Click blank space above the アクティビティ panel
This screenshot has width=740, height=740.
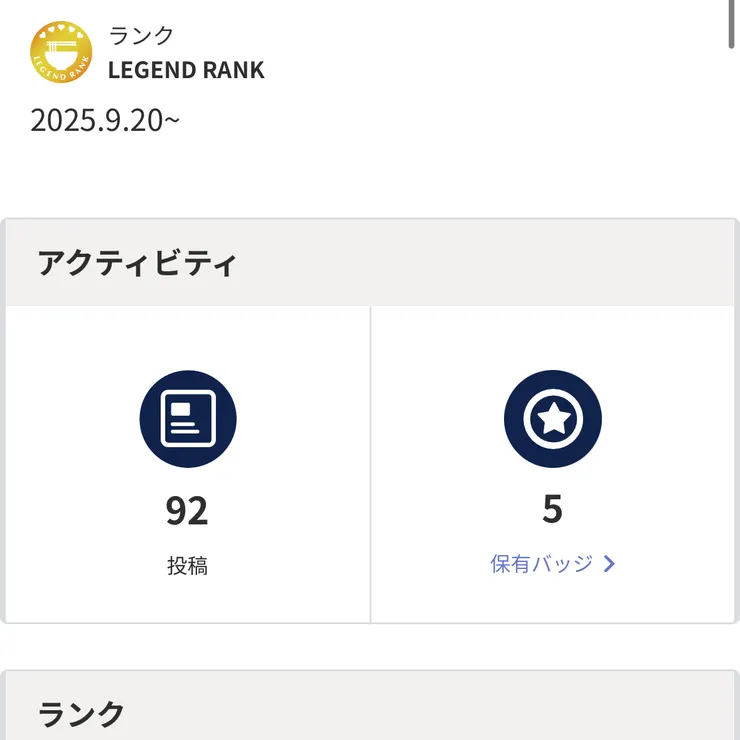(400, 180)
